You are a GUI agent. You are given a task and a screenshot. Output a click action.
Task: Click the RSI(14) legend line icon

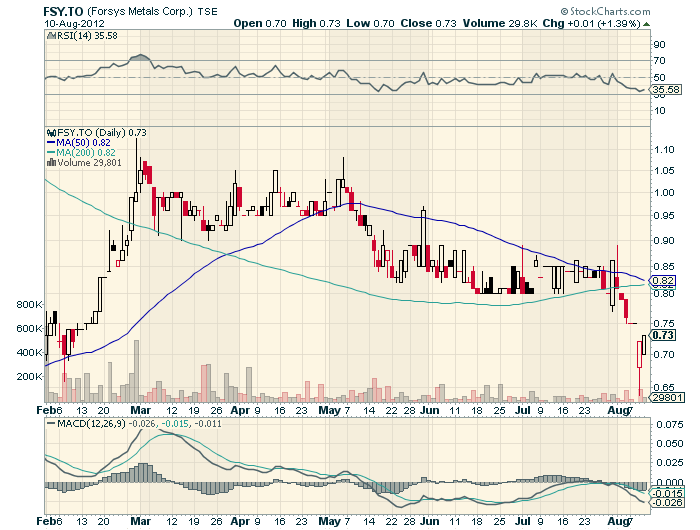point(50,36)
